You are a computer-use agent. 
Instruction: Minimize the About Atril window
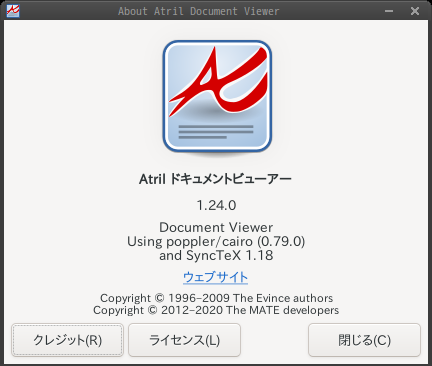(389, 11)
